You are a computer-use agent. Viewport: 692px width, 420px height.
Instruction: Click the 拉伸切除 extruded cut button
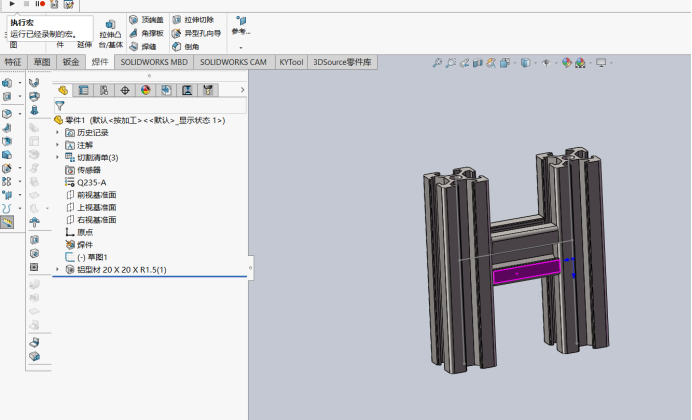pyautogui.click(x=194, y=20)
